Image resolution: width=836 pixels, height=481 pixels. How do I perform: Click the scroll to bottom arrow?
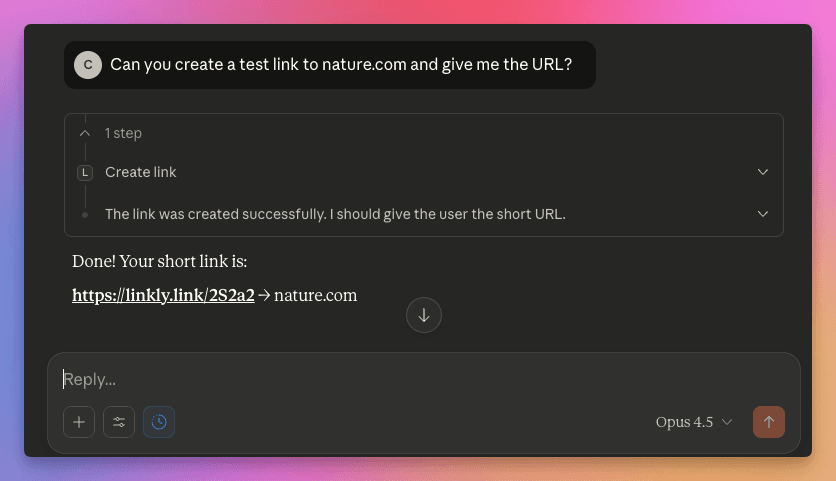[x=424, y=315]
